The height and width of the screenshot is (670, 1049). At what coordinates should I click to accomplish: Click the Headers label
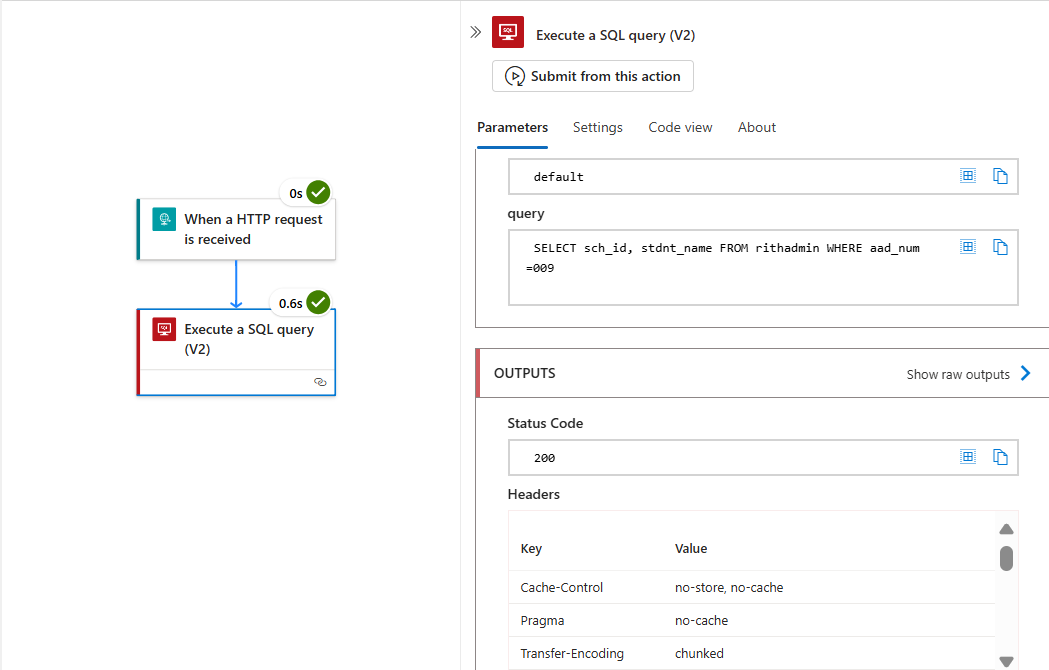533,494
